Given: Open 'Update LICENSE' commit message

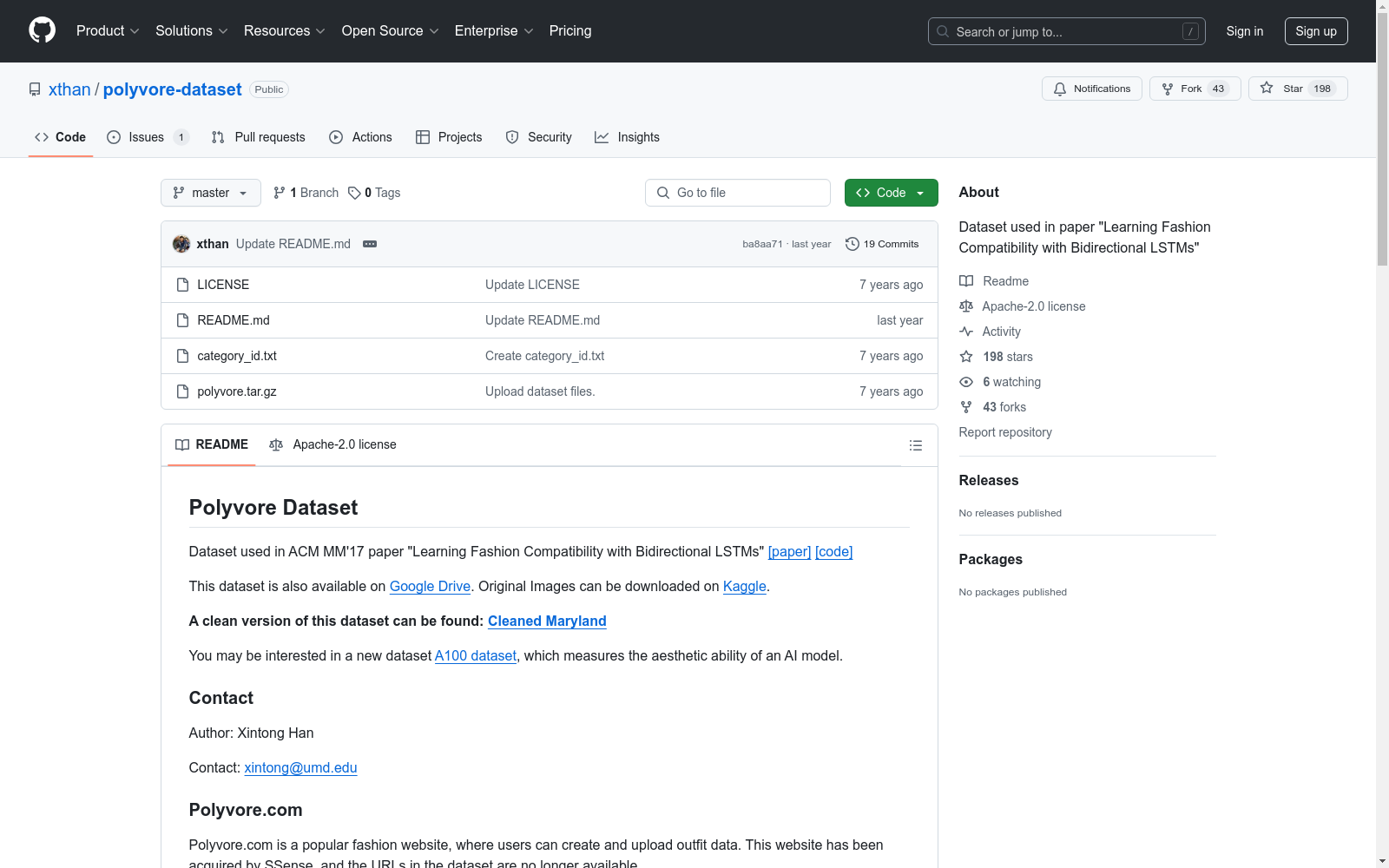Looking at the screenshot, I should [x=532, y=285].
